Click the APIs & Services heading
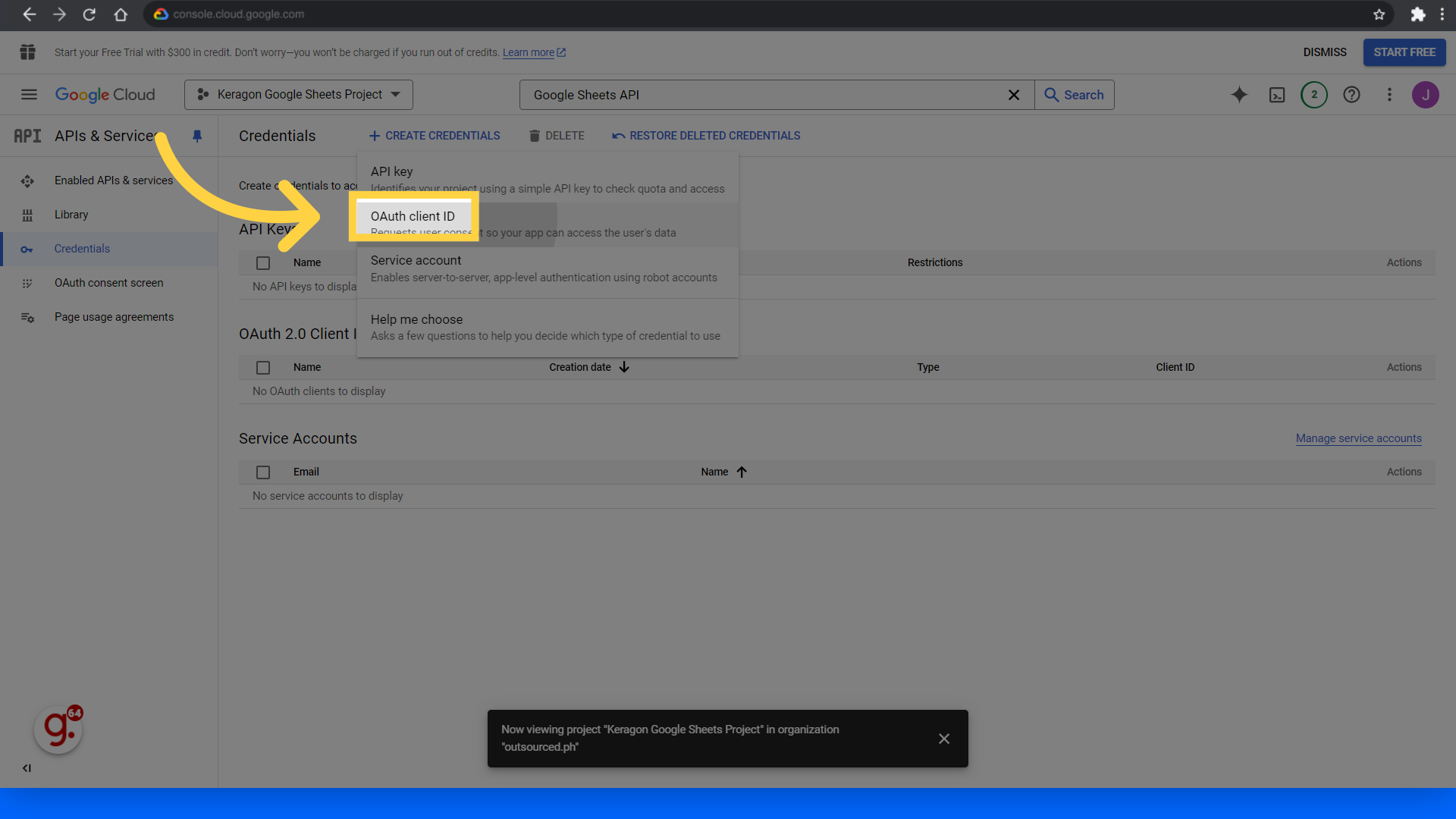 pos(106,136)
